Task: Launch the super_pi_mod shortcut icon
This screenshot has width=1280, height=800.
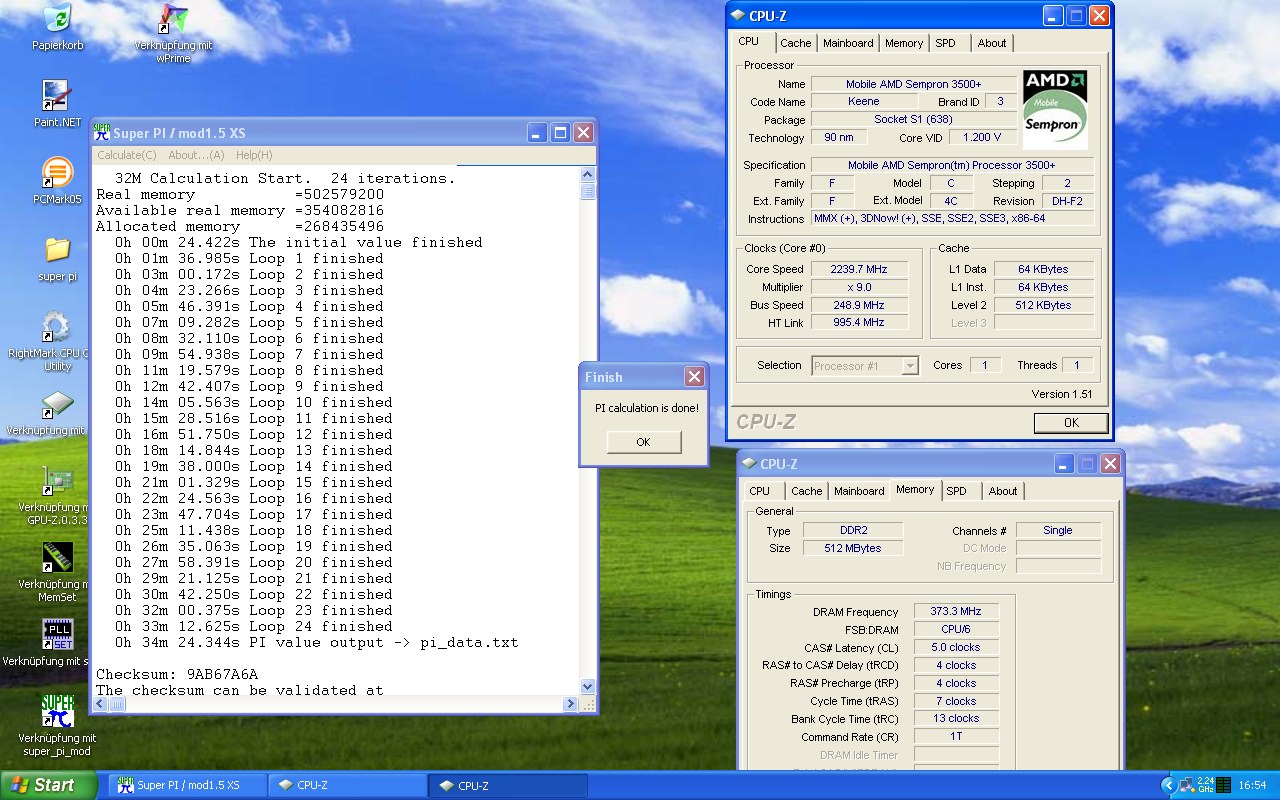Action: [57, 712]
